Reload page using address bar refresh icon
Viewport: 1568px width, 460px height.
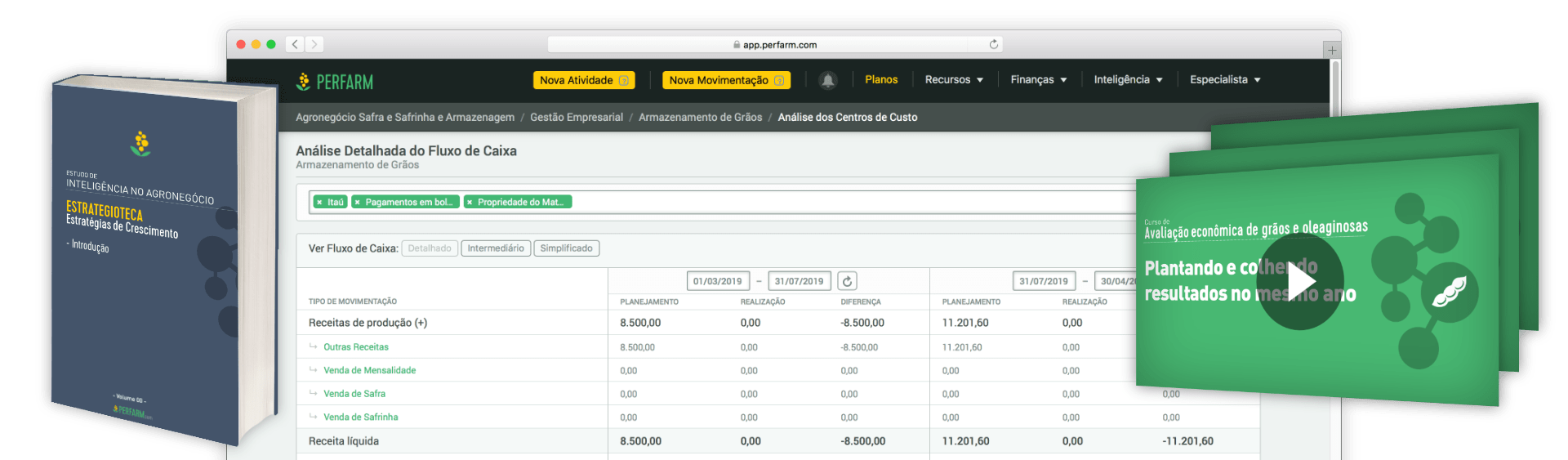(993, 44)
